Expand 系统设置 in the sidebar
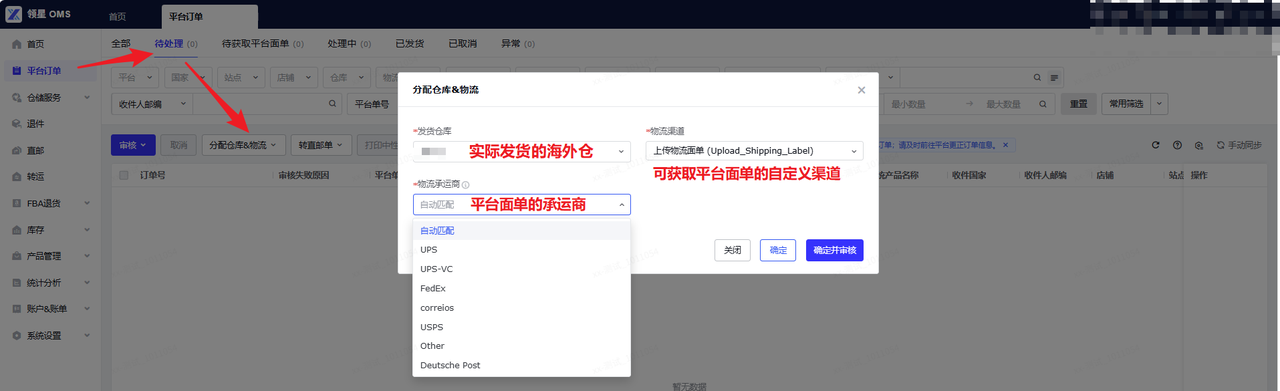1280x391 pixels. (x=88, y=335)
